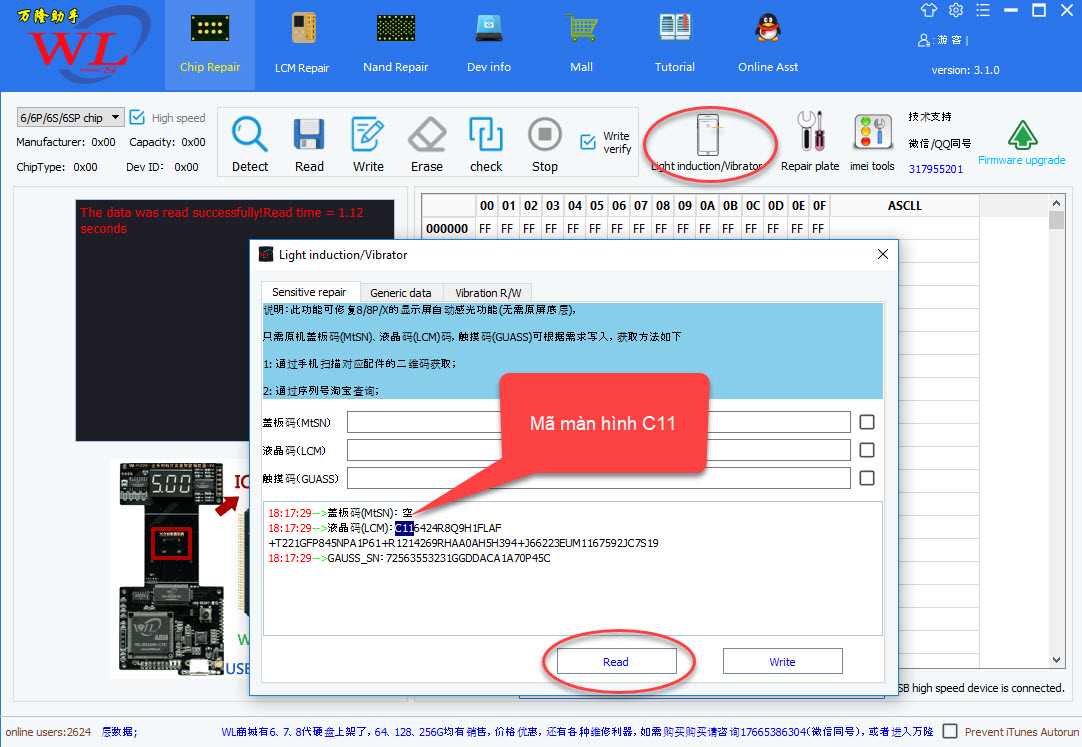1082x747 pixels.
Task: Switch to the Generic data tab
Action: [402, 292]
